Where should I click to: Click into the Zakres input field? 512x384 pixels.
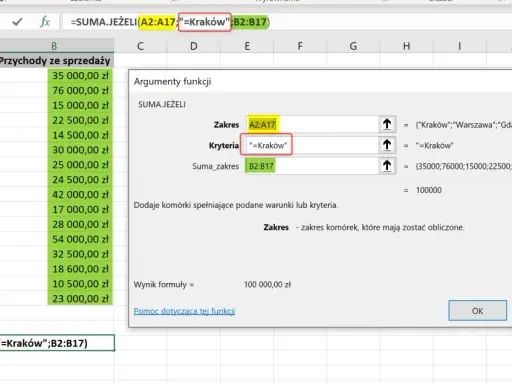click(312, 124)
